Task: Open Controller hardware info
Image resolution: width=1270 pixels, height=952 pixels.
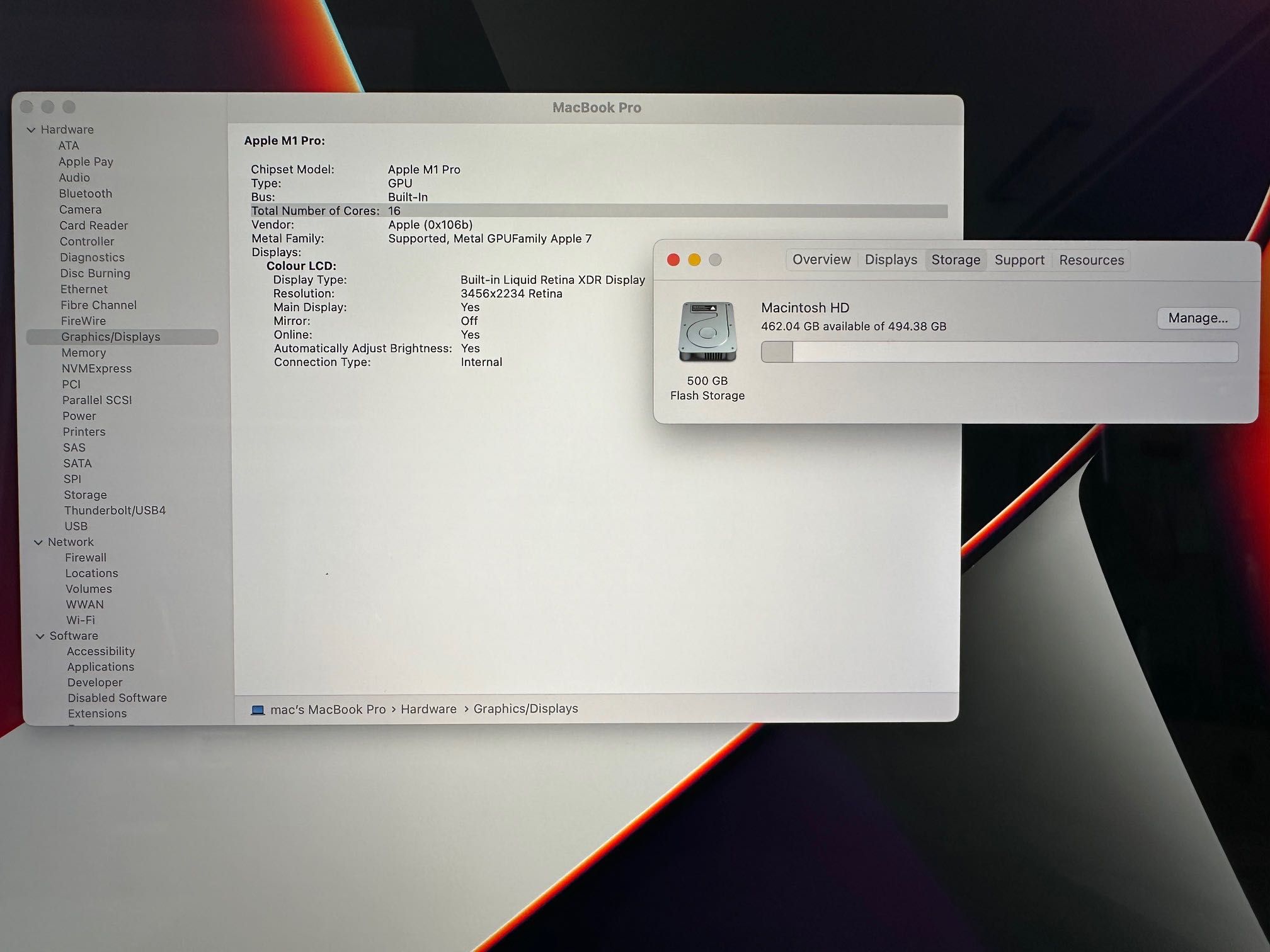Action: tap(87, 241)
